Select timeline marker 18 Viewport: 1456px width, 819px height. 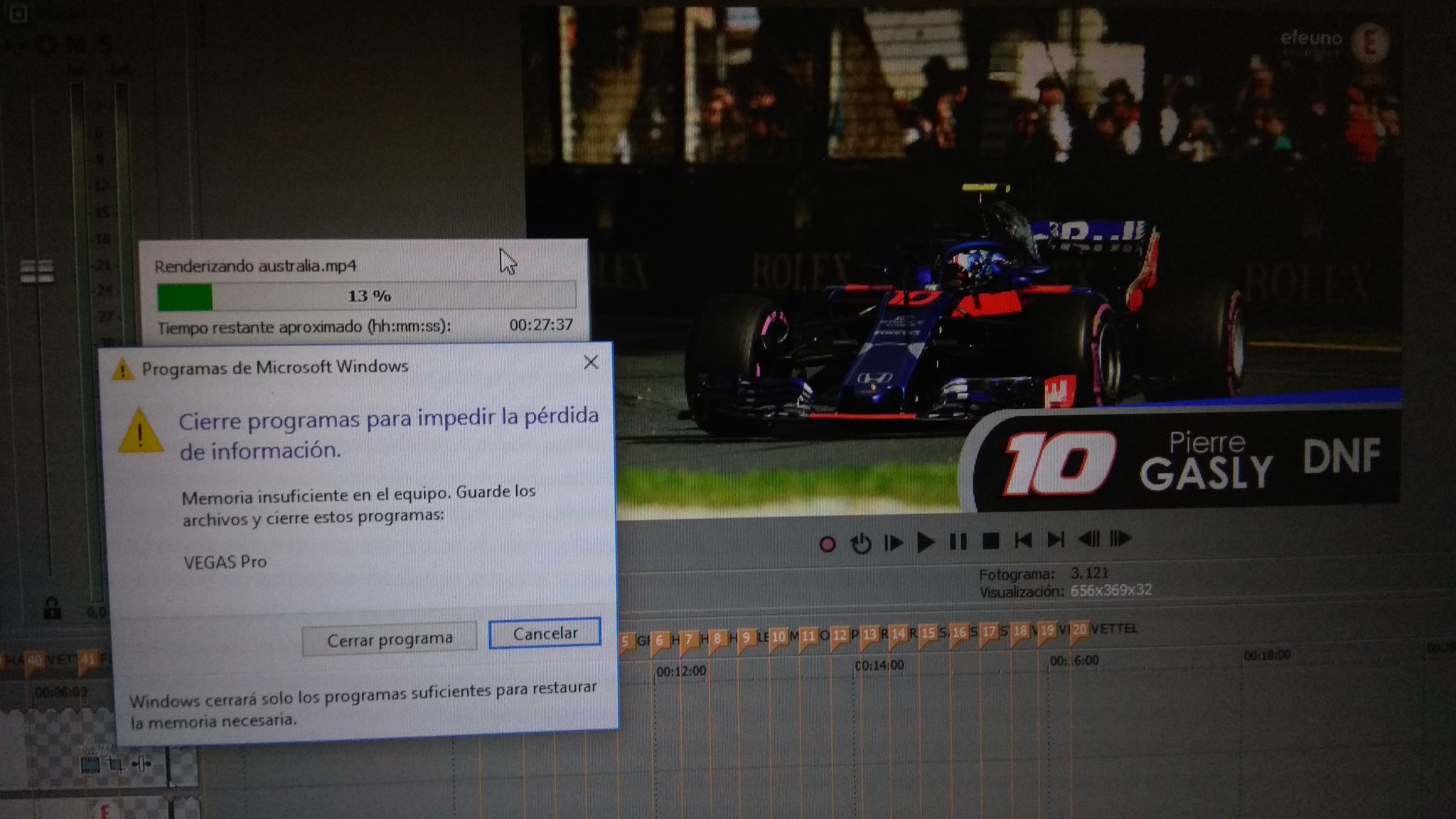[x=1020, y=631]
